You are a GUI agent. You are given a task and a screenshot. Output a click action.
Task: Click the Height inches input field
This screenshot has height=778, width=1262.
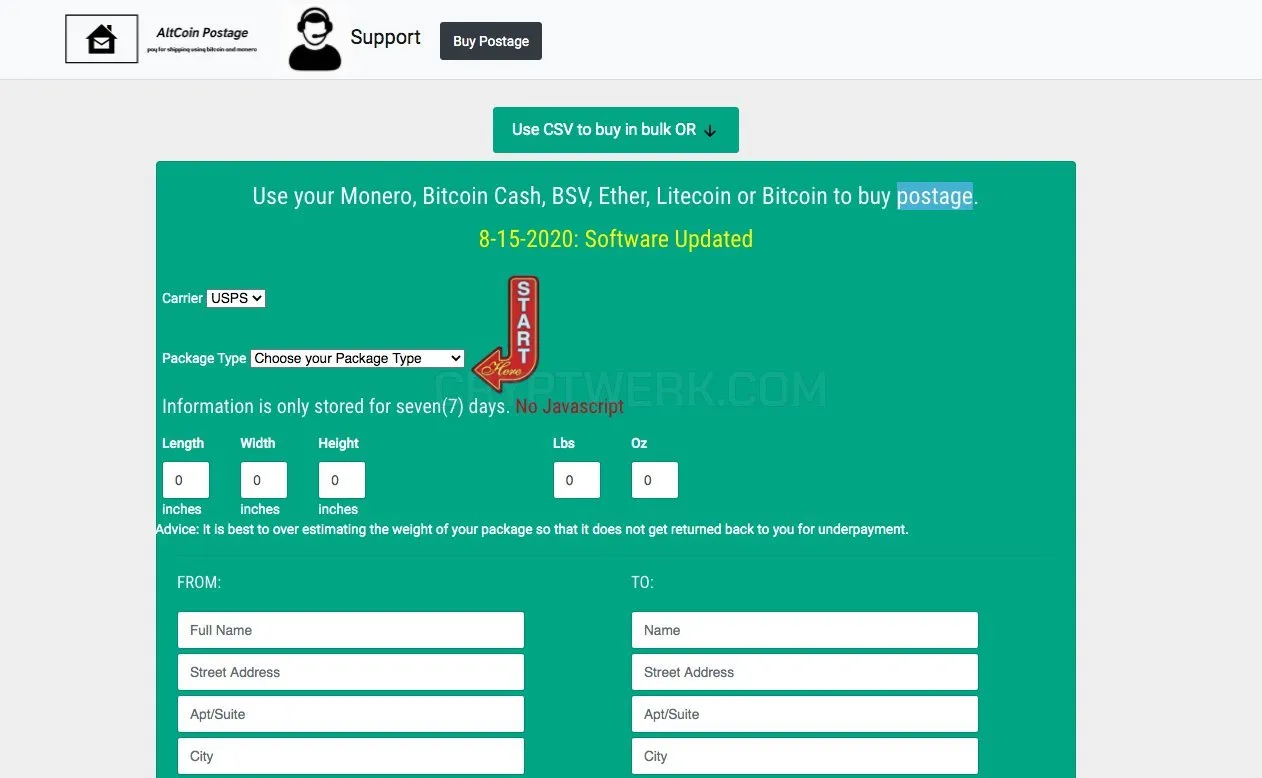[342, 480]
